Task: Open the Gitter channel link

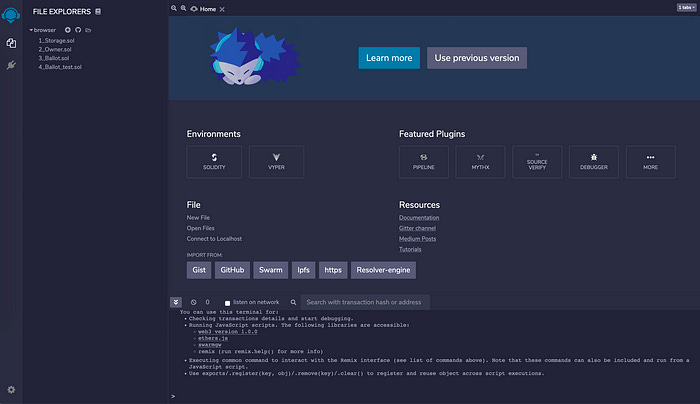Action: [x=417, y=228]
